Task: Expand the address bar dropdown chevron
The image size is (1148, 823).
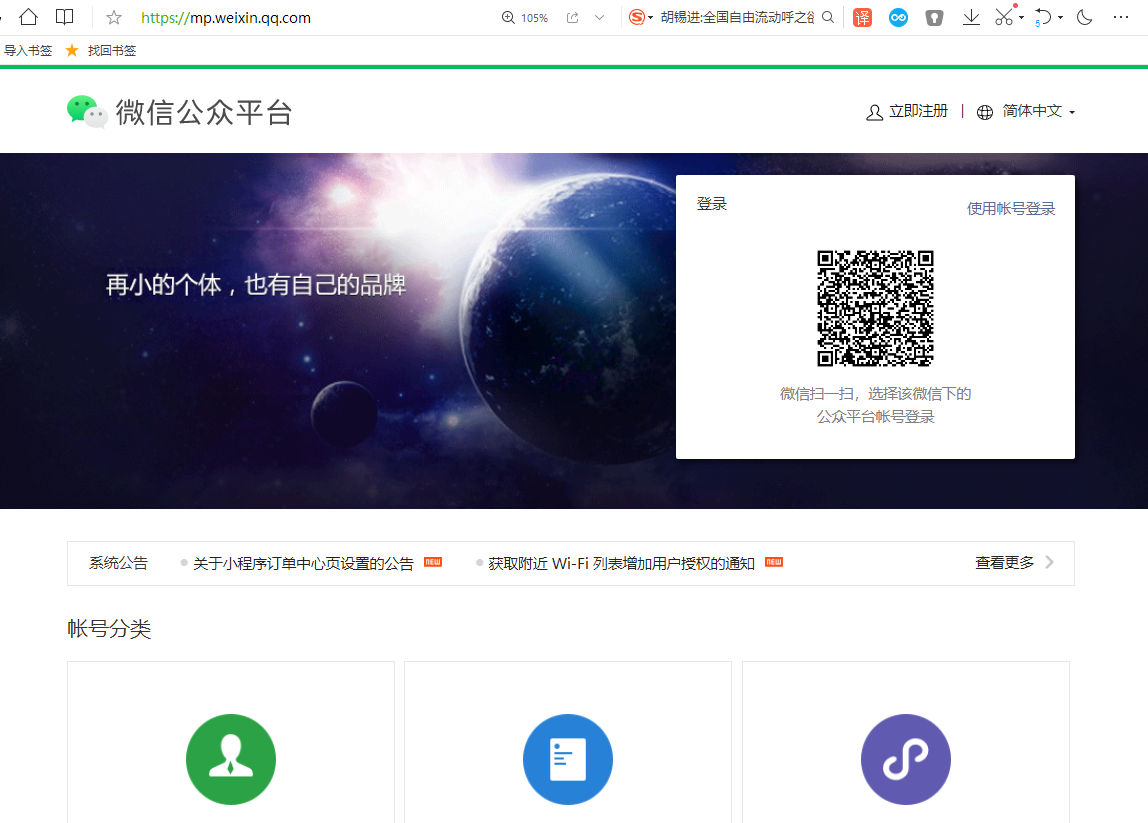Action: click(600, 18)
